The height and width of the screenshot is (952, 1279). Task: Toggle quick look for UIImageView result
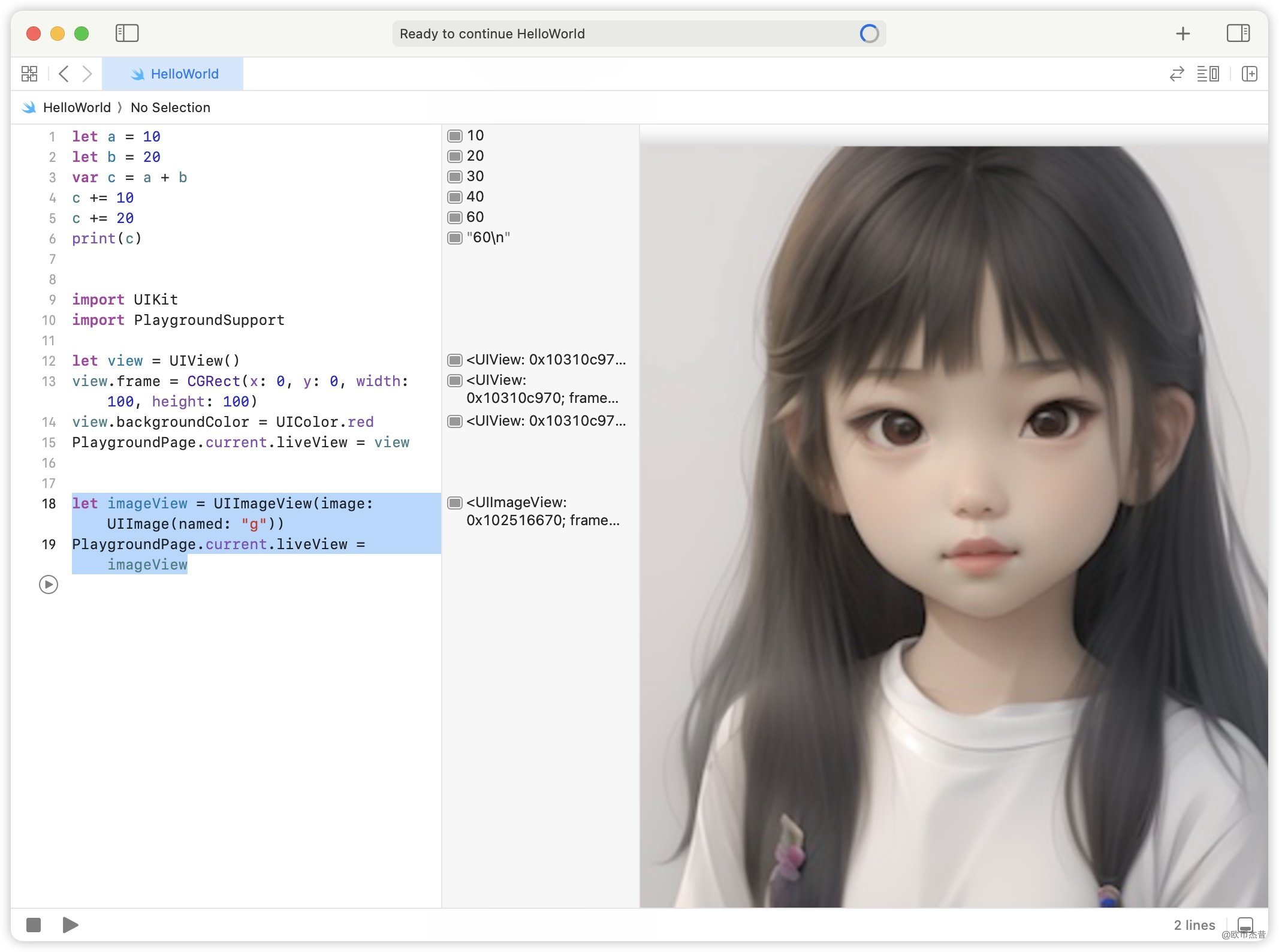click(x=455, y=503)
